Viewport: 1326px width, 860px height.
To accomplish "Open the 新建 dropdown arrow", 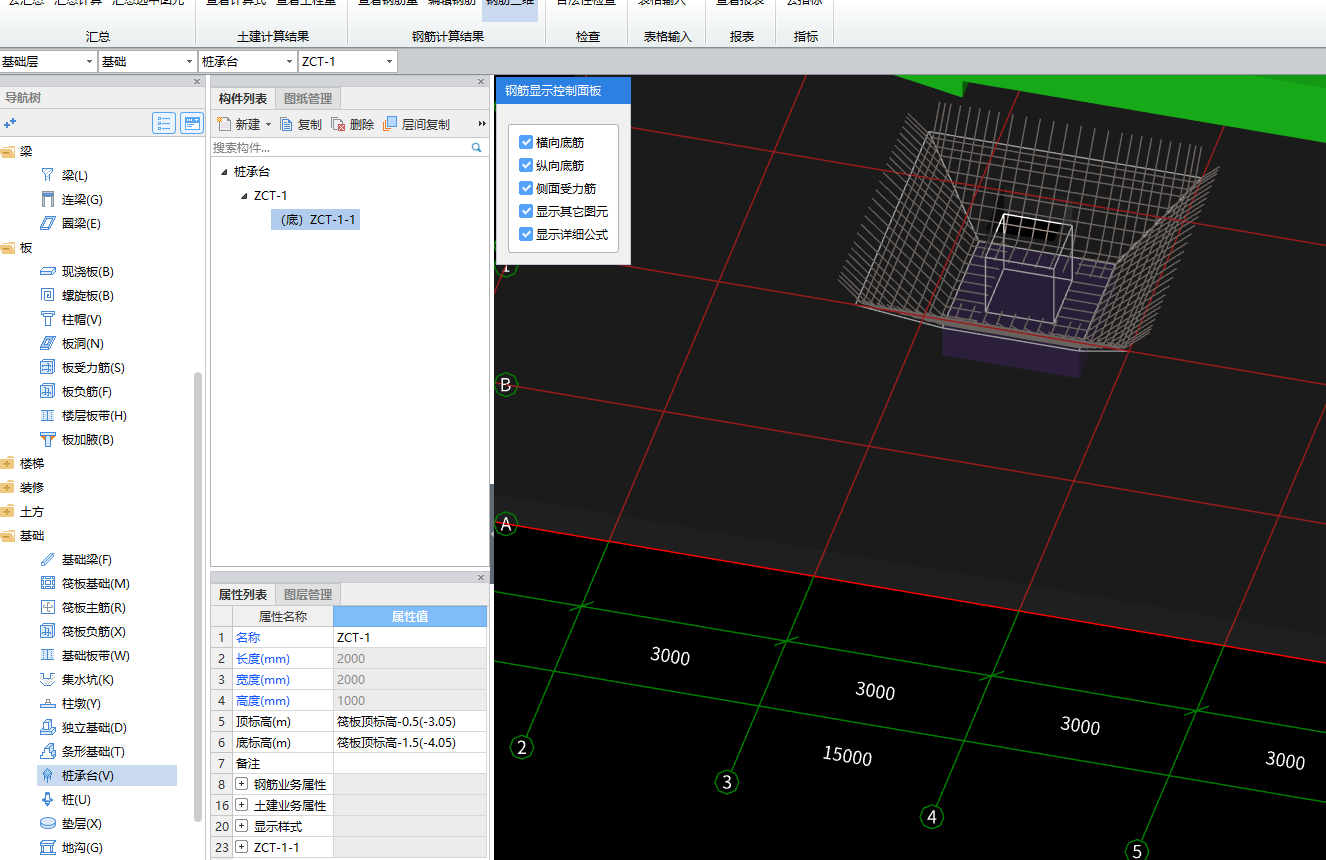I will click(x=268, y=125).
